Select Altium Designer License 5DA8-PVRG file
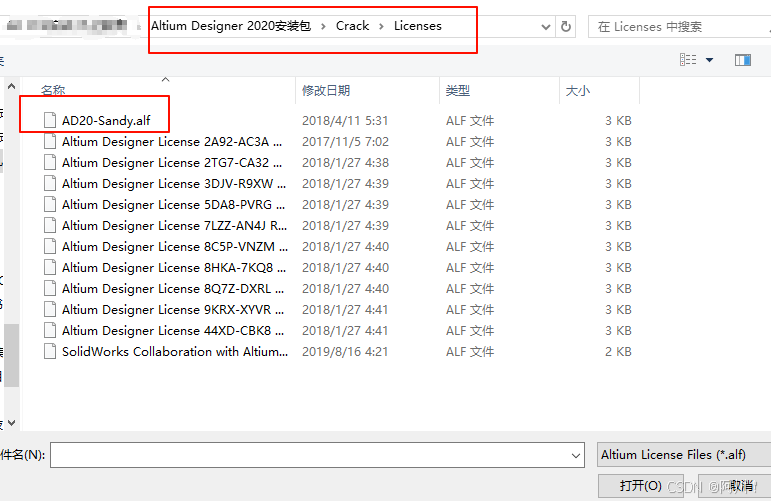The height and width of the screenshot is (501, 771). click(x=174, y=205)
